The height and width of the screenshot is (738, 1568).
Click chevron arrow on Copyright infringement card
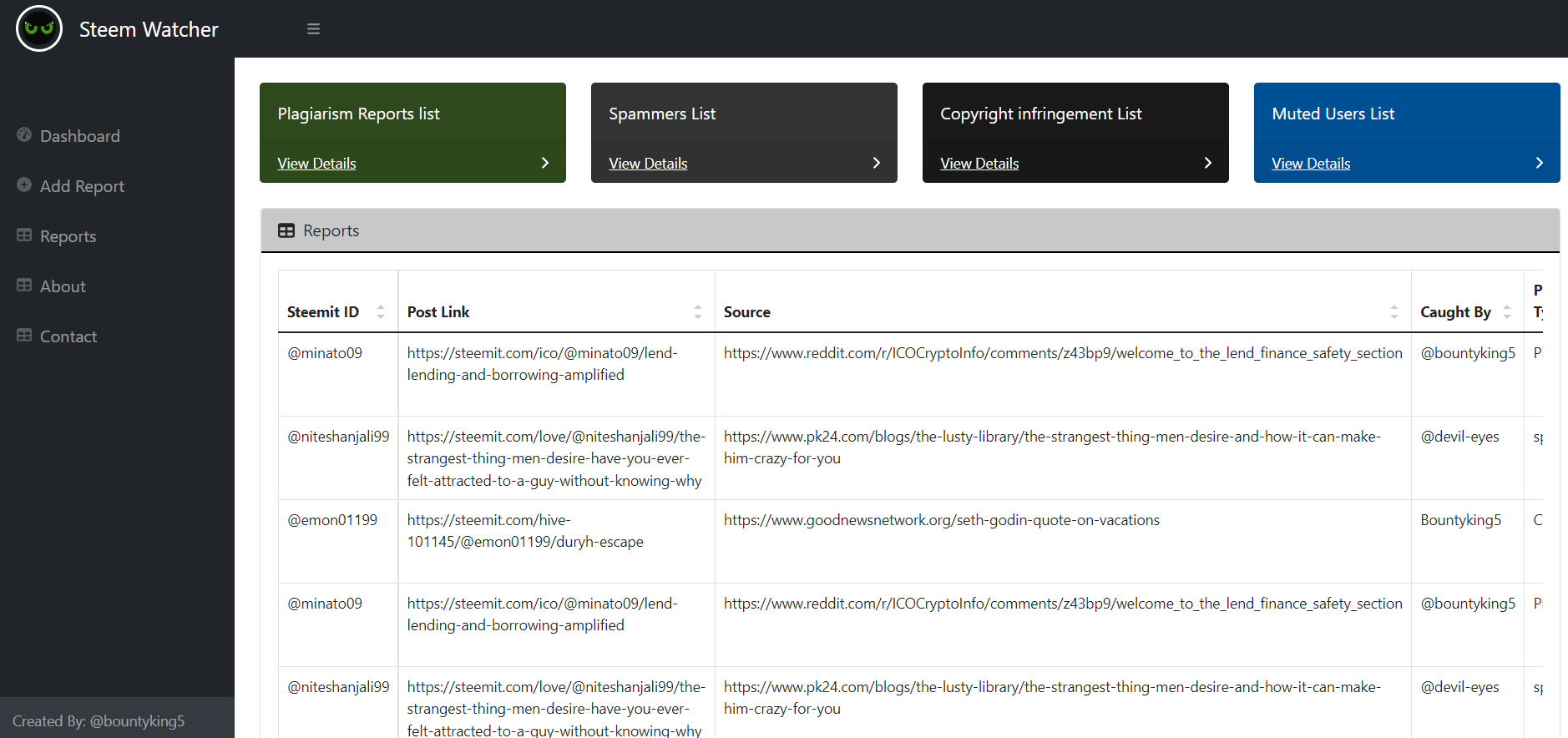click(1208, 163)
